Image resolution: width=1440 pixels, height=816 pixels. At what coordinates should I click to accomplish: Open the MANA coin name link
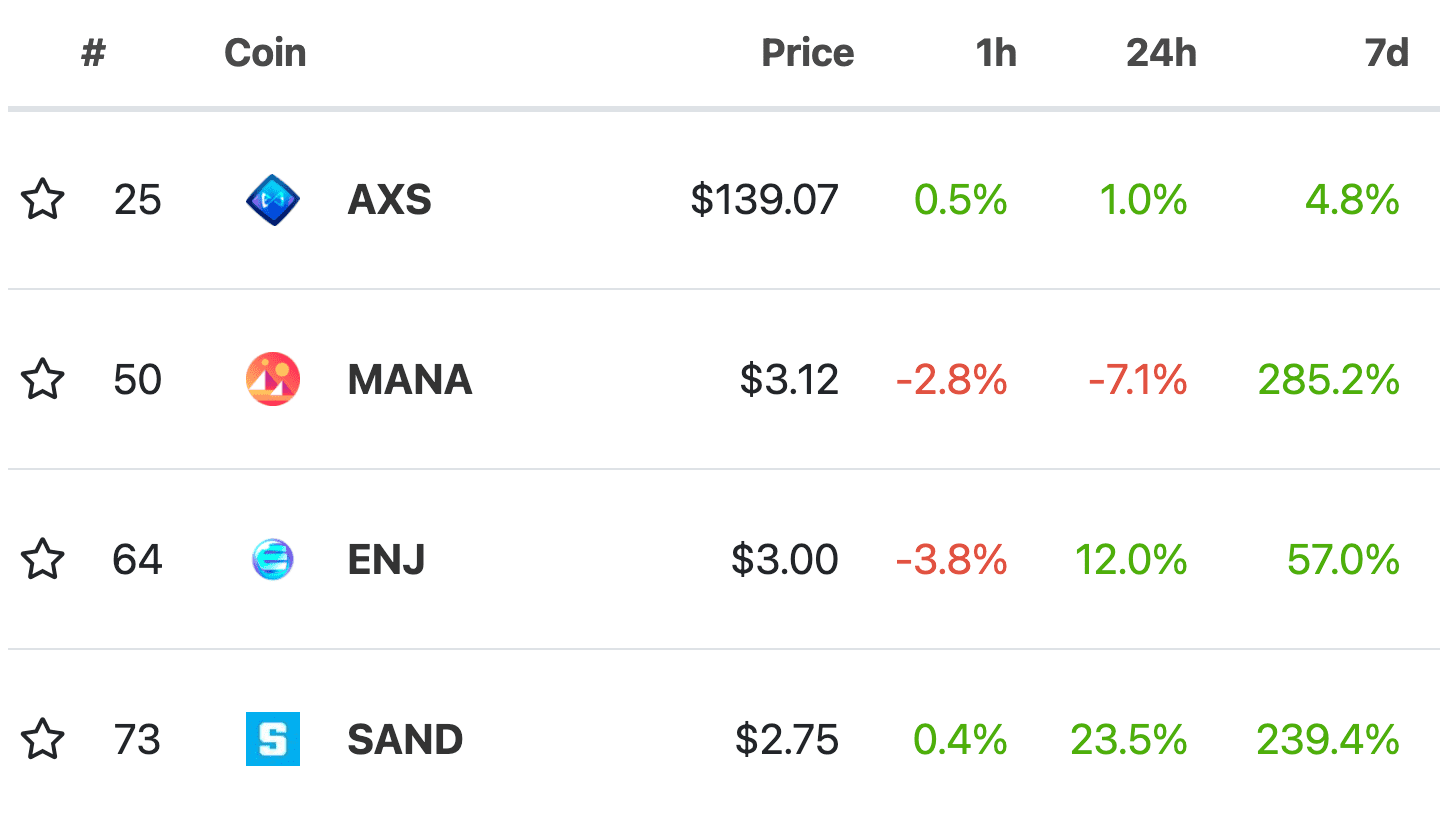[x=410, y=380]
